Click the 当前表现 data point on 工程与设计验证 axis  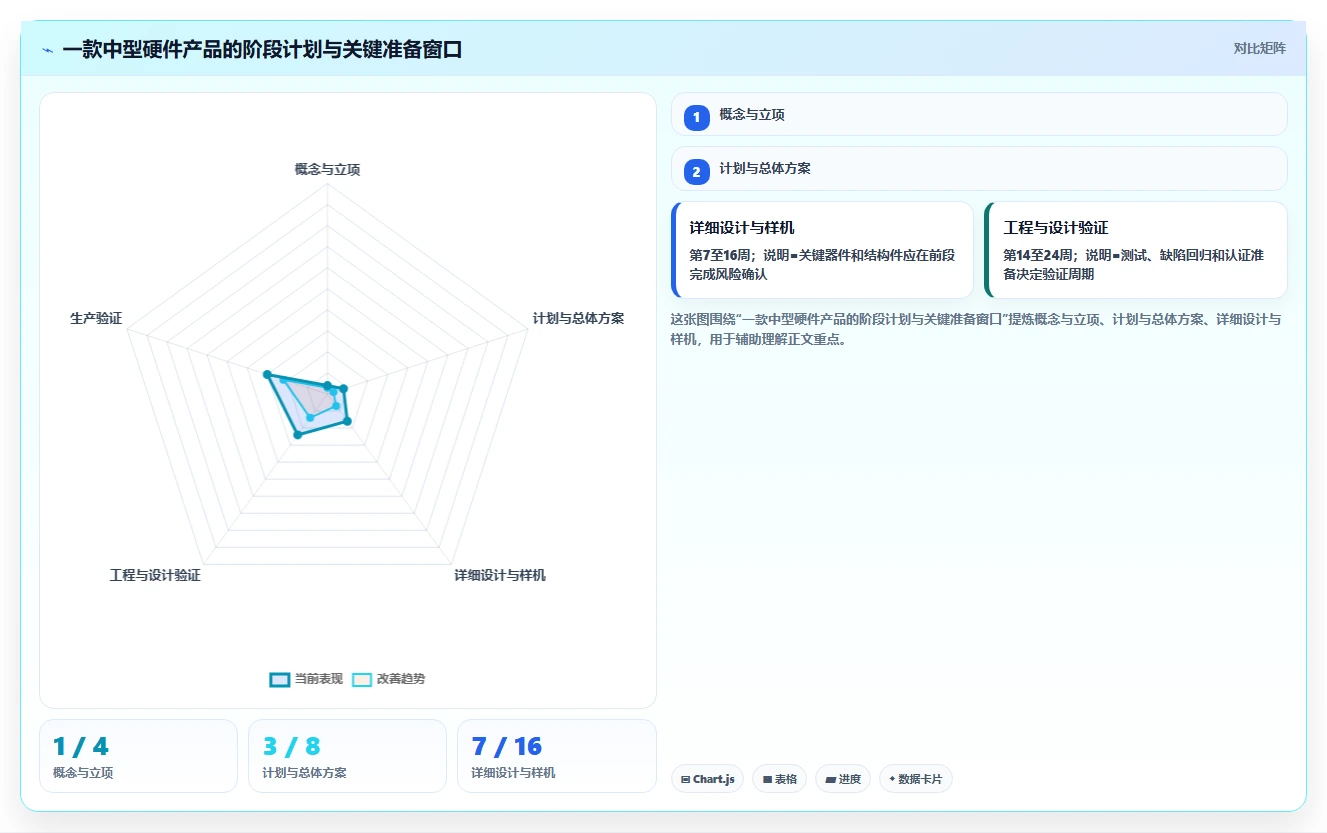[296, 434]
